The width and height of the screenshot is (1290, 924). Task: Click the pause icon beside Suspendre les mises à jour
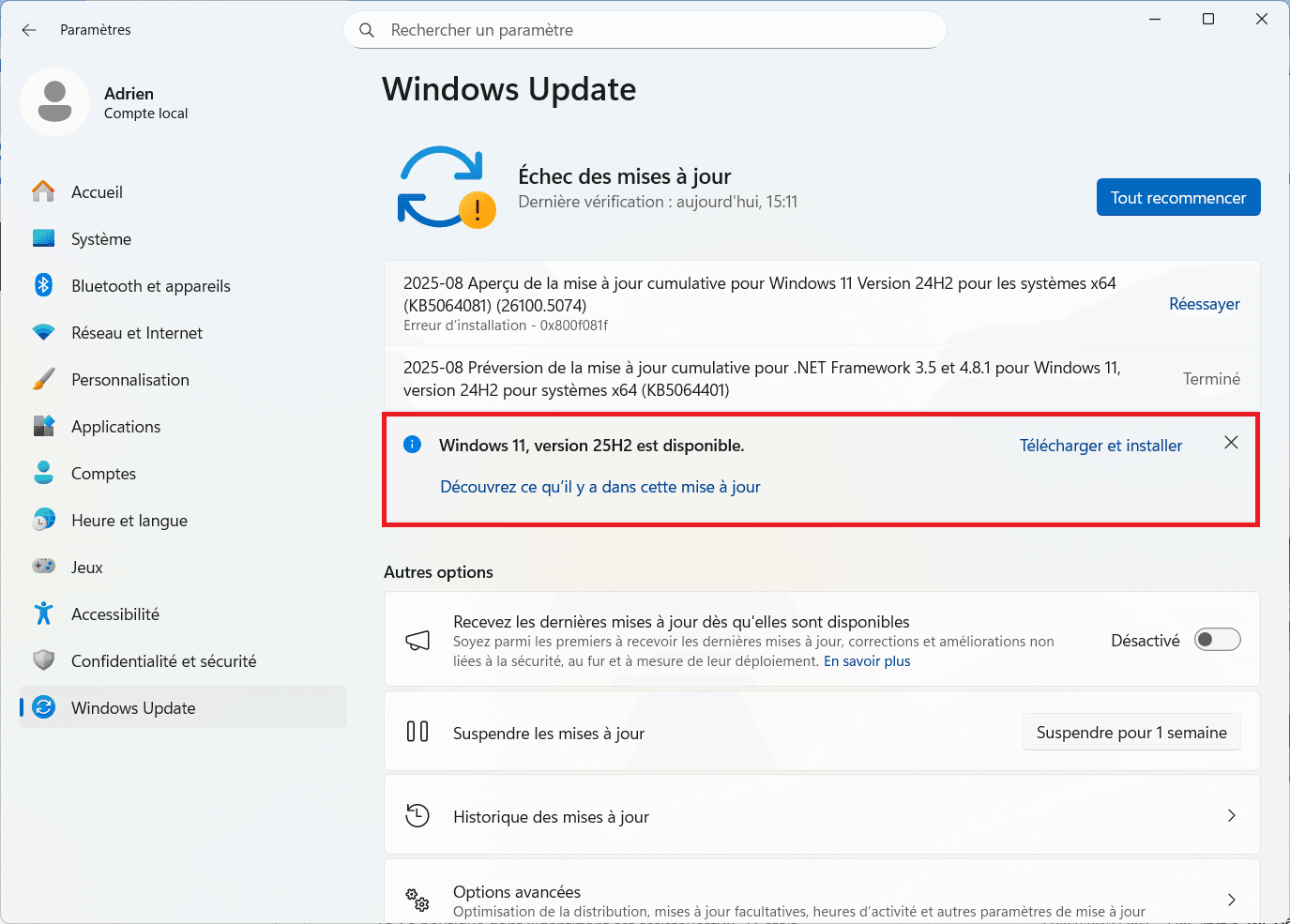(417, 732)
